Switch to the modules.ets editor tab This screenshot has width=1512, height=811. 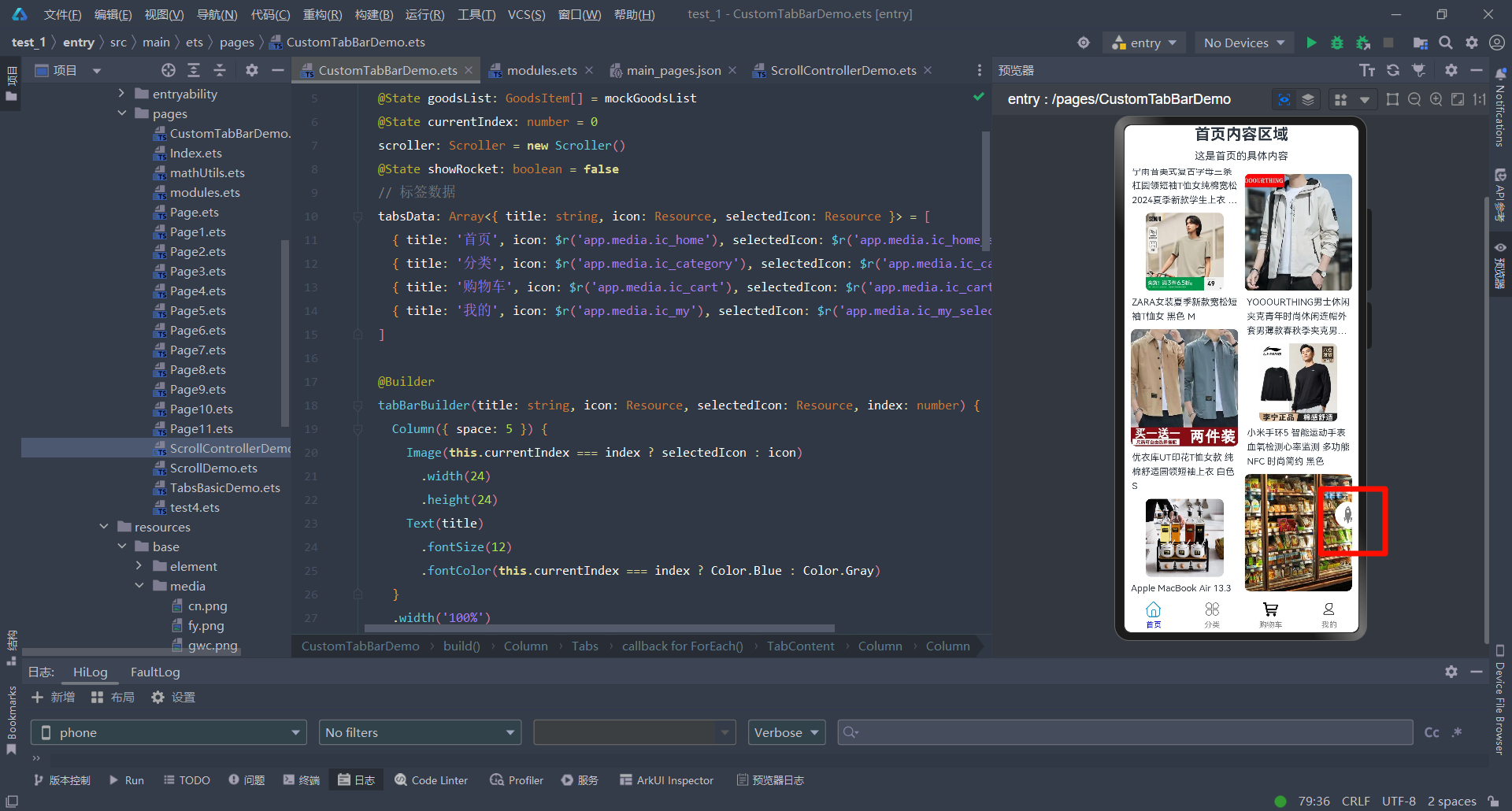pos(541,70)
